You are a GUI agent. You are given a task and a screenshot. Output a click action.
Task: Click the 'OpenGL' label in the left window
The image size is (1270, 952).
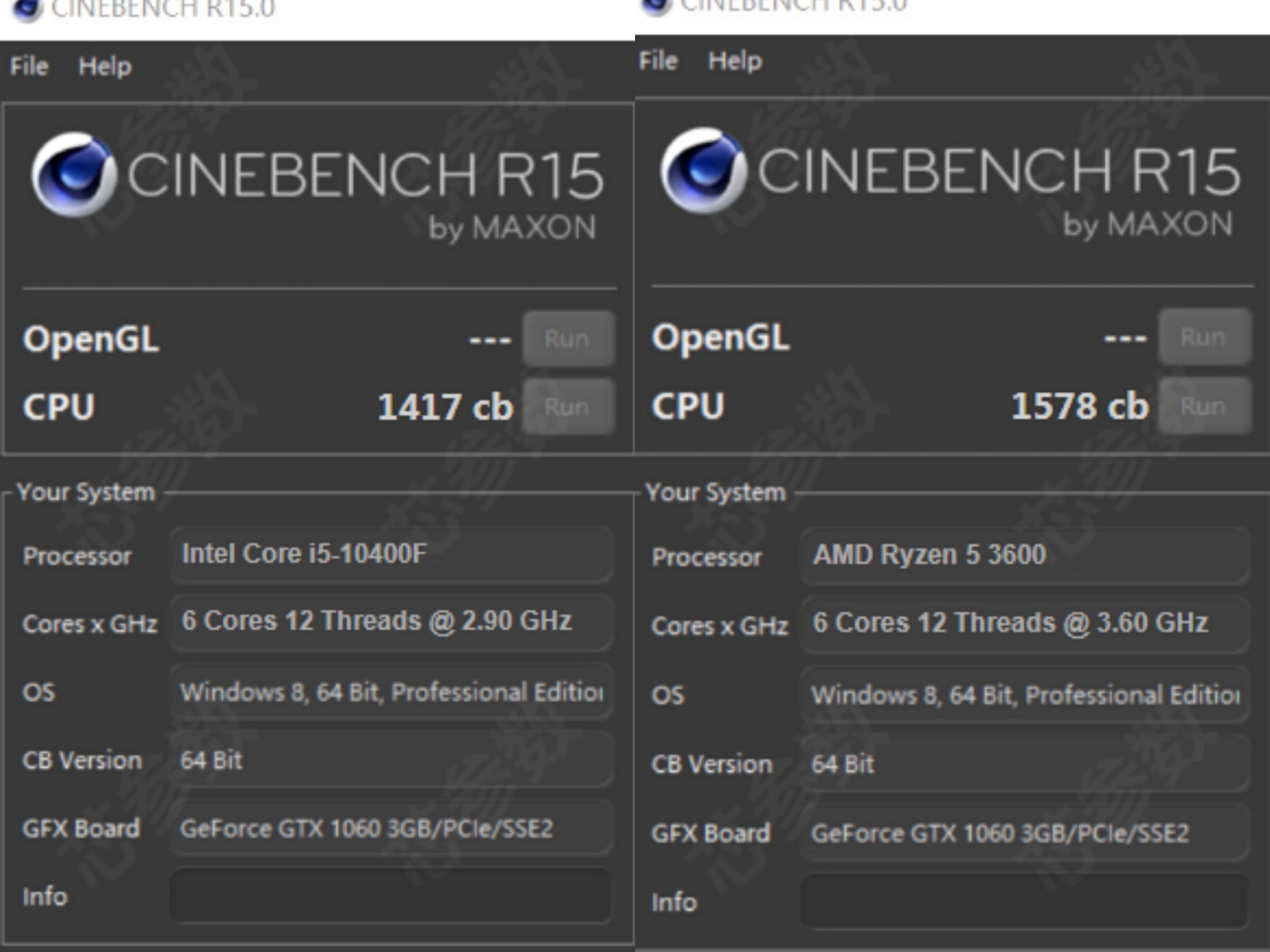[90, 340]
